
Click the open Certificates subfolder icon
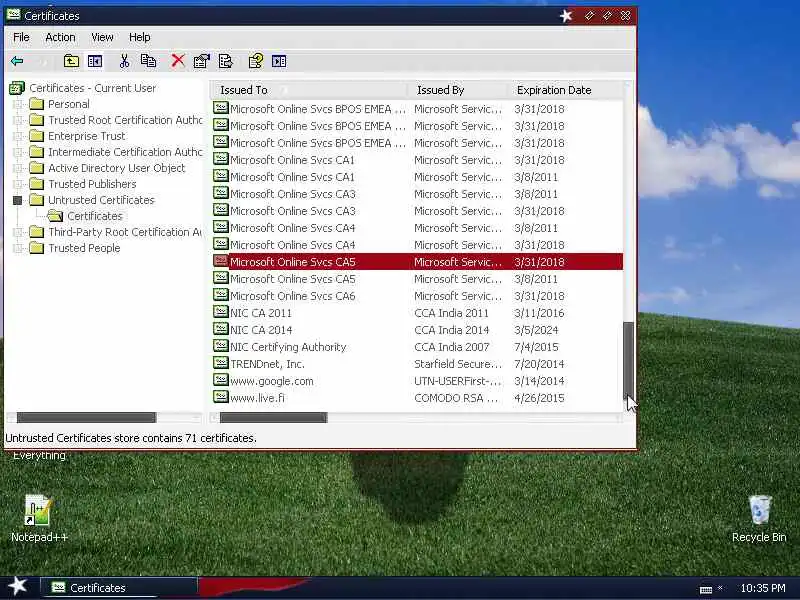[55, 216]
